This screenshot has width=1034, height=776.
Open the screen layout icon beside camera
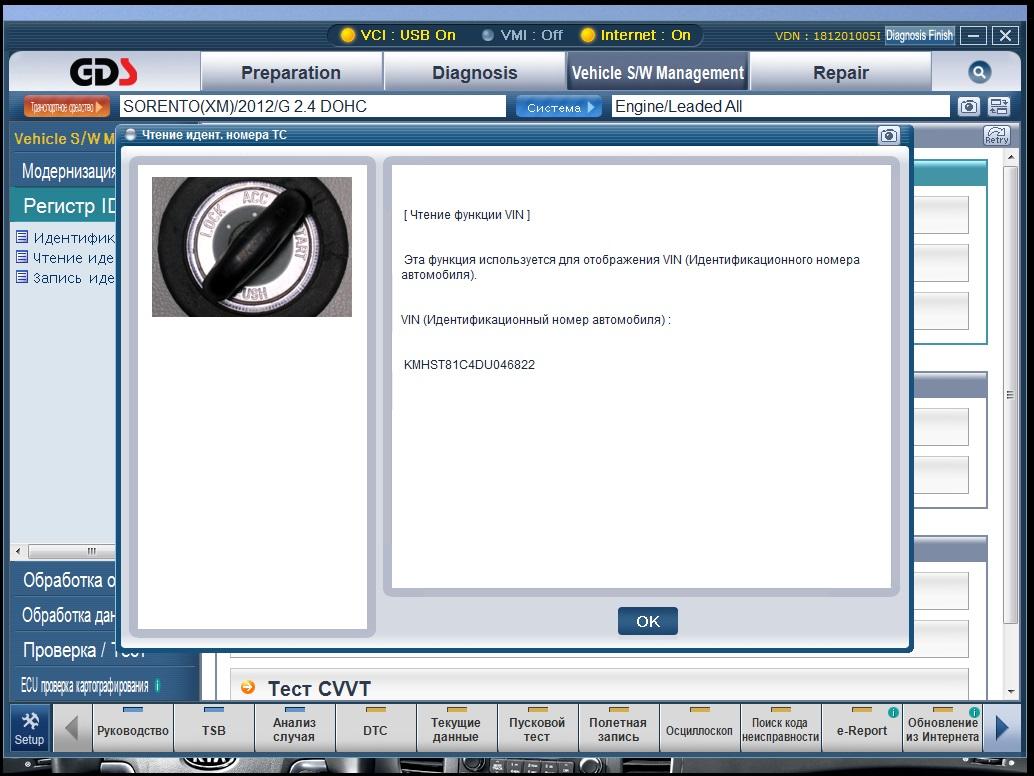pyautogui.click(x=998, y=107)
